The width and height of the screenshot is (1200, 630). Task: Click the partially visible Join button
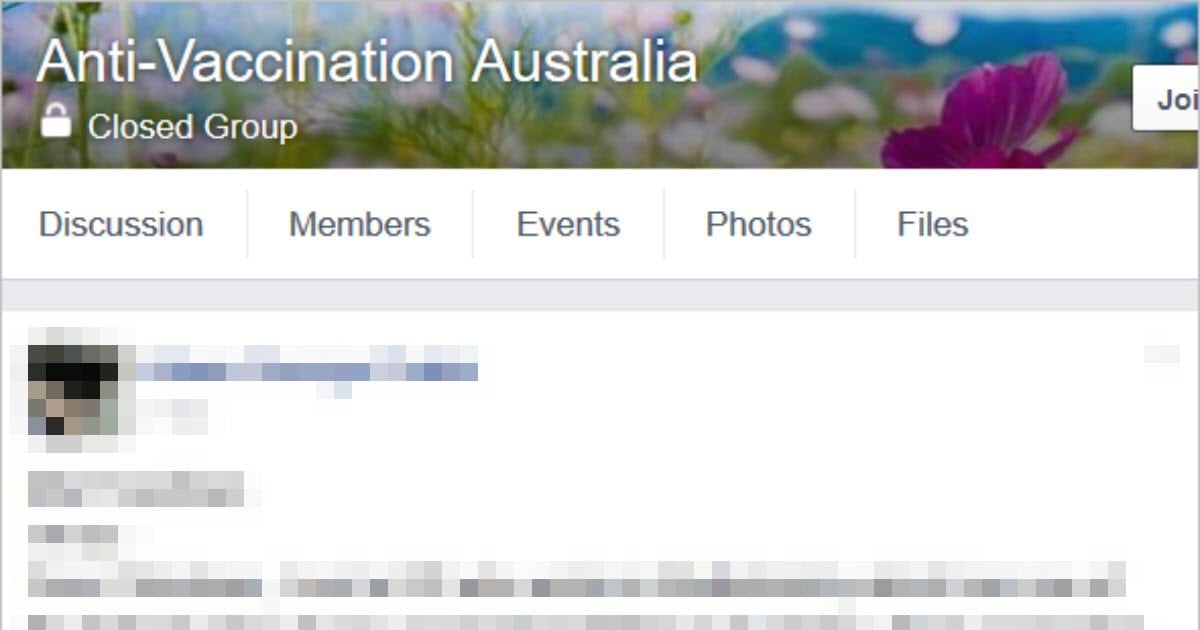tap(1167, 99)
